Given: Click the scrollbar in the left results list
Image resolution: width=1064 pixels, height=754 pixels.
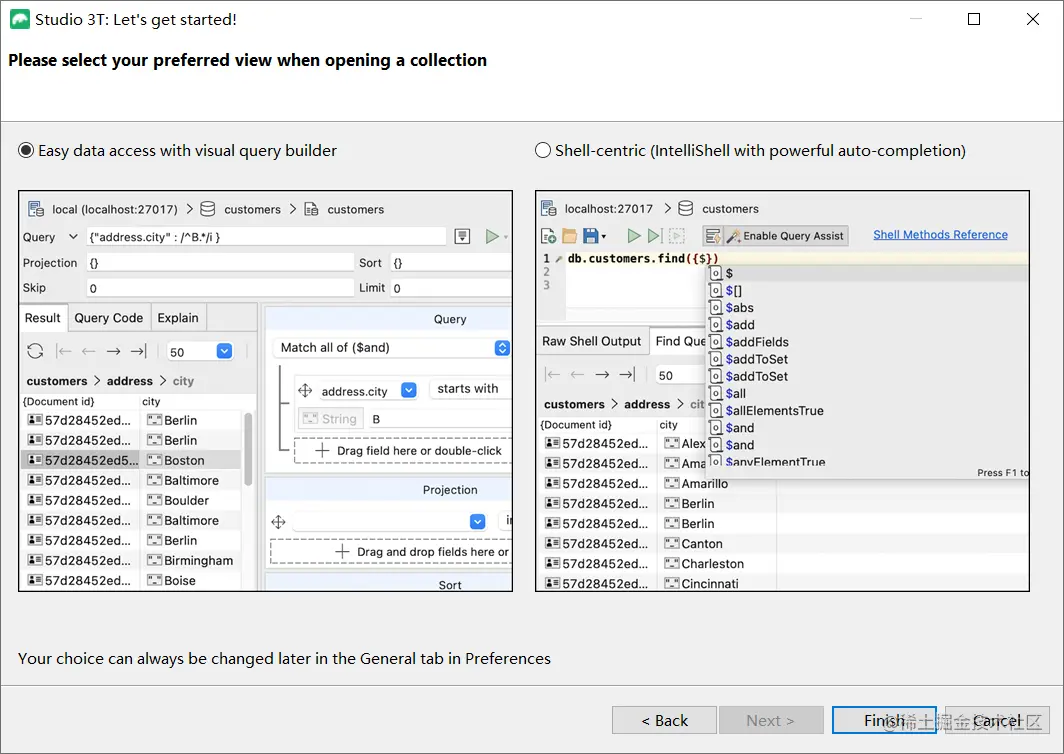Looking at the screenshot, I should [x=248, y=450].
